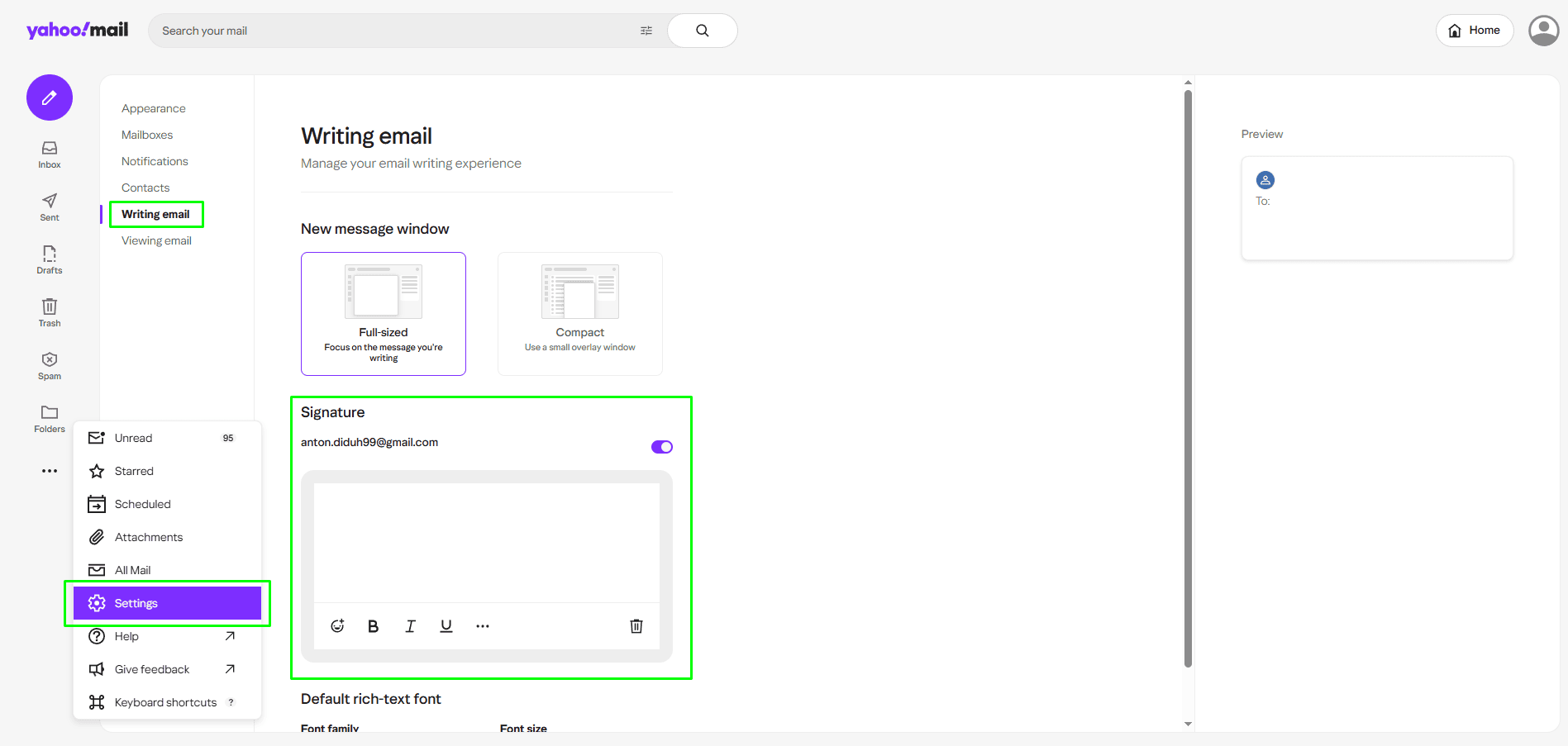The width and height of the screenshot is (1568, 746).
Task: Click the Yahoo Mail logo
Action: click(x=78, y=31)
